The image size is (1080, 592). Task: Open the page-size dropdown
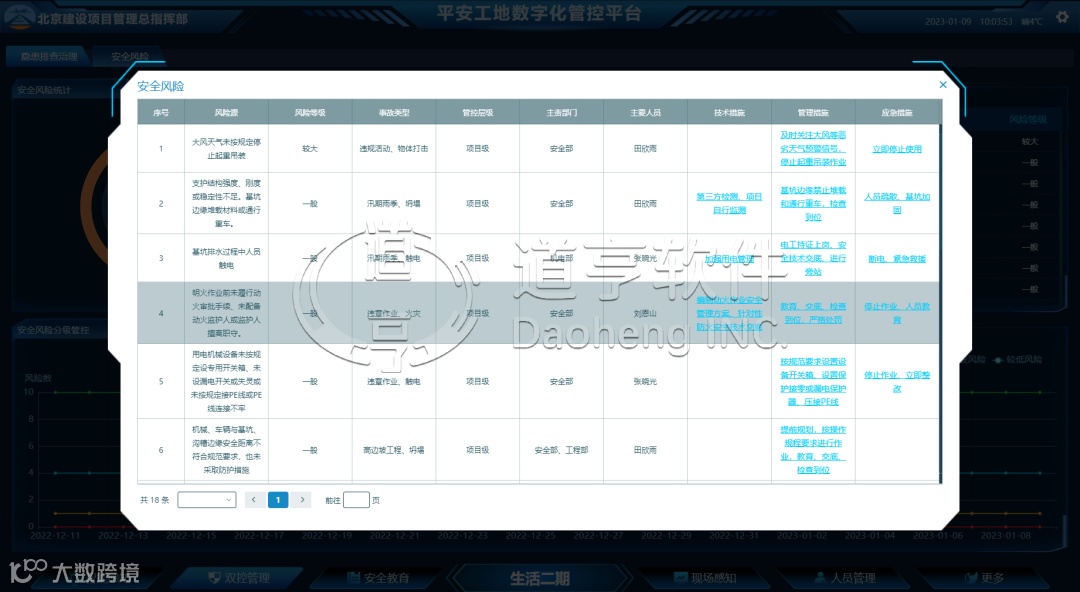tap(207, 500)
